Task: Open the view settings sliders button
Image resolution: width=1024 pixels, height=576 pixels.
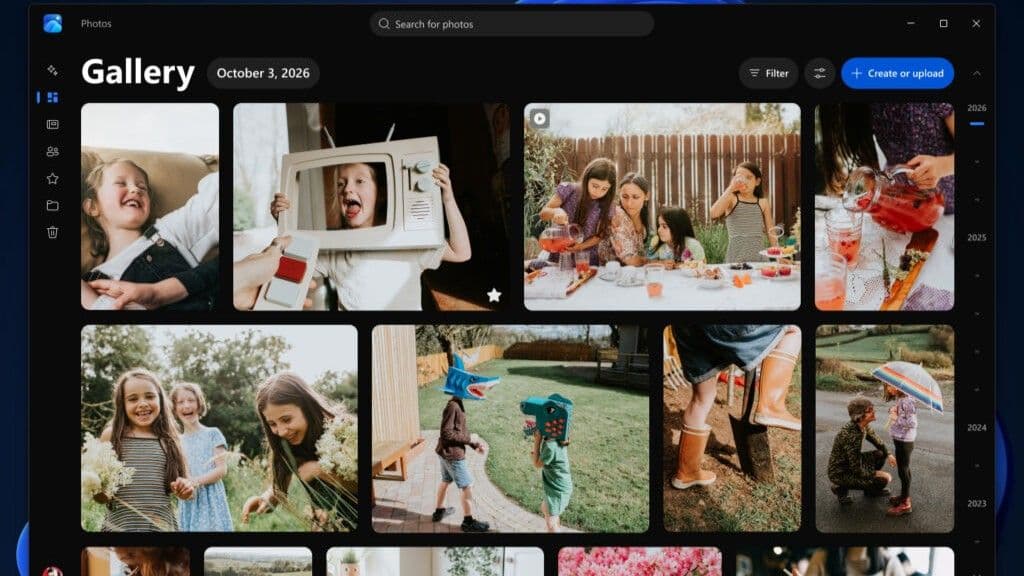Action: (x=820, y=73)
